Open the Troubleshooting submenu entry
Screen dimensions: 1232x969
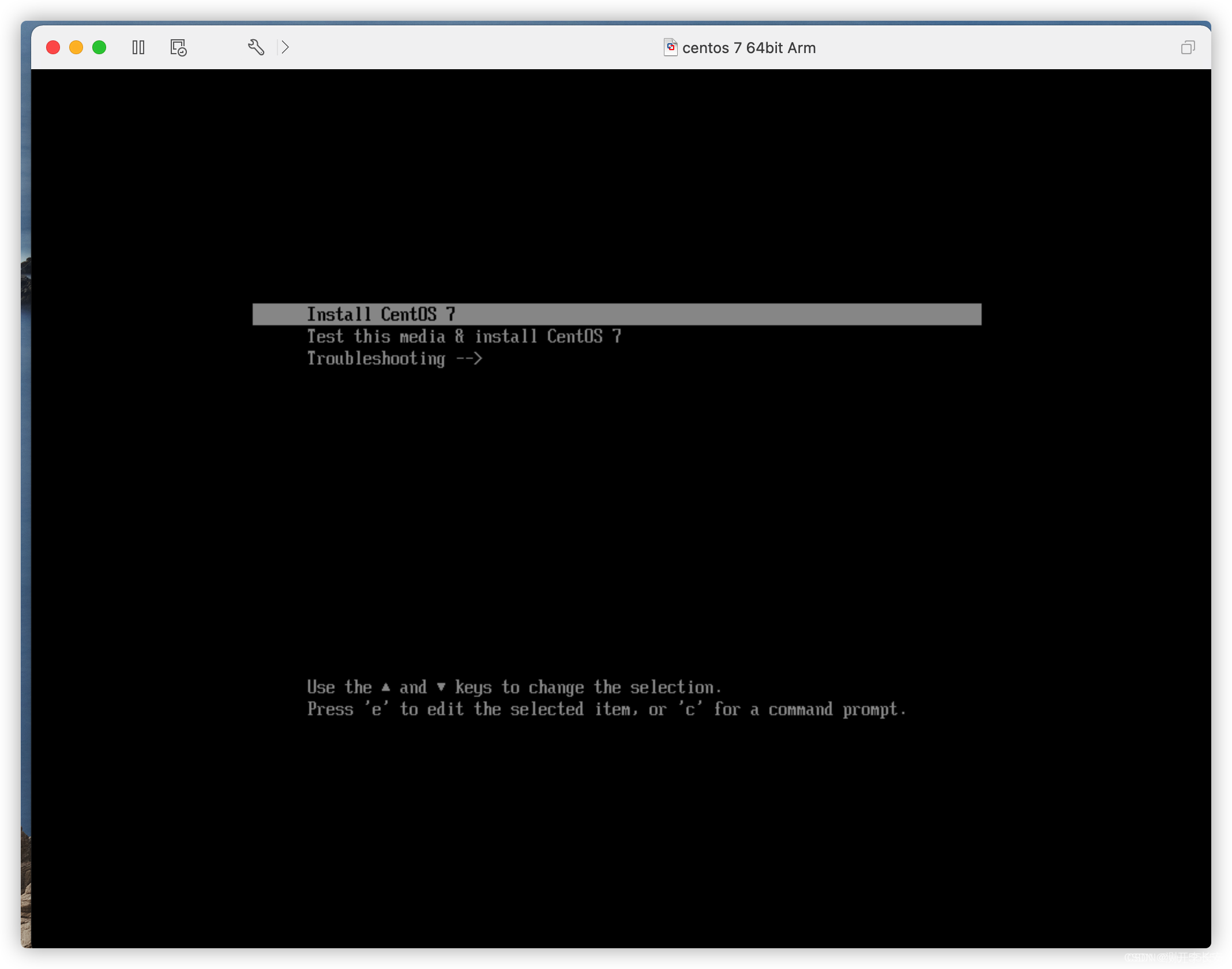(395, 359)
